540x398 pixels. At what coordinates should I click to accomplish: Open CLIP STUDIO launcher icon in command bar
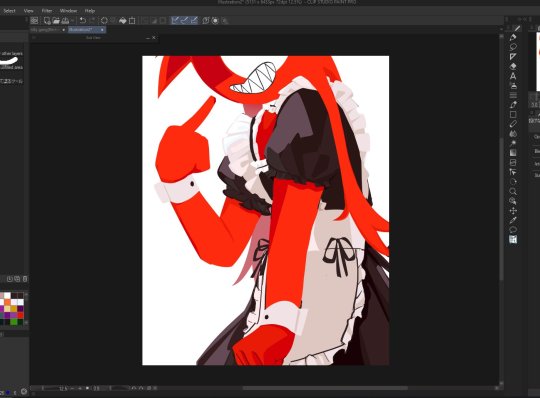pos(34,21)
